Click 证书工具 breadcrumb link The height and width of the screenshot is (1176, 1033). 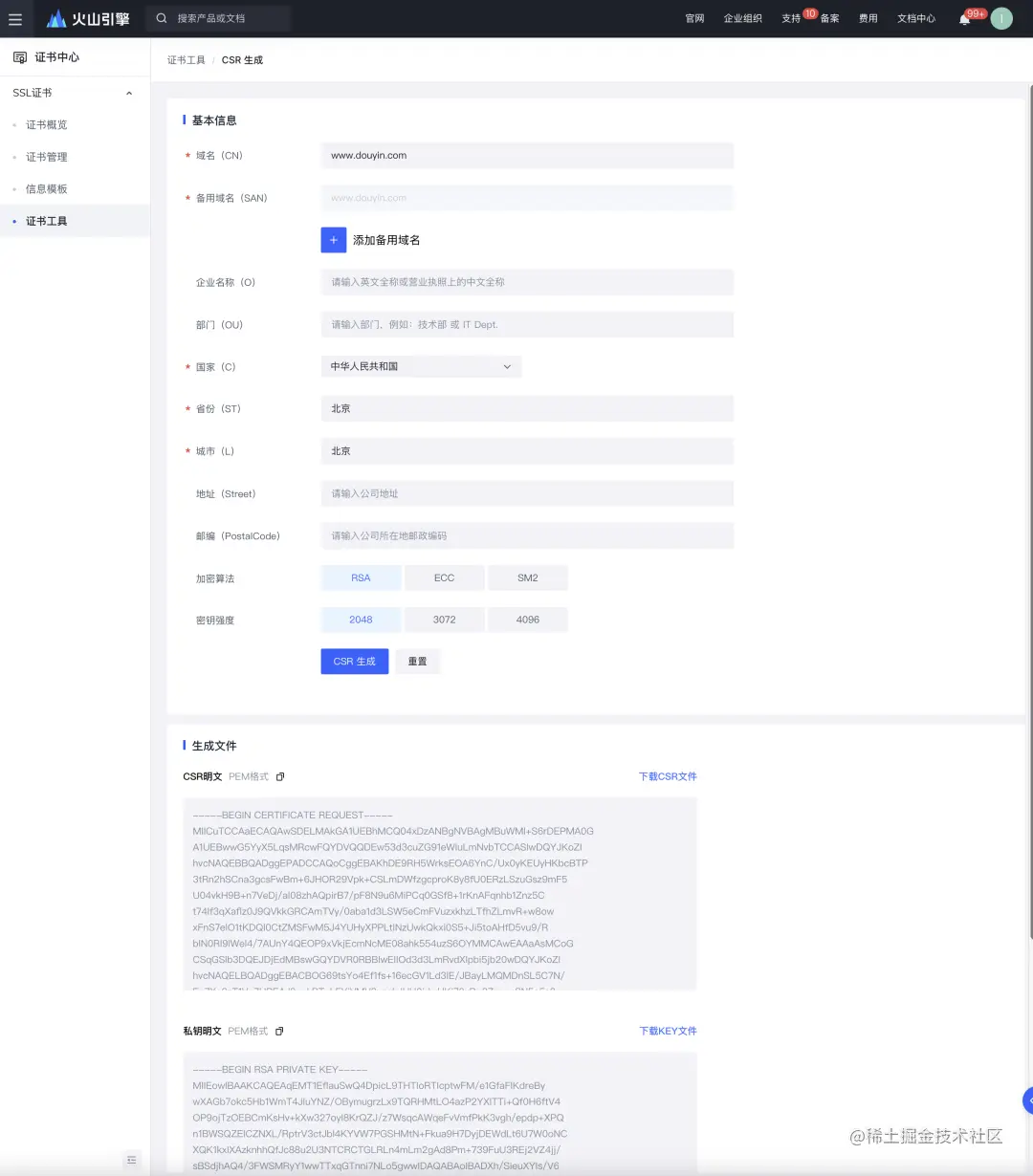point(187,60)
